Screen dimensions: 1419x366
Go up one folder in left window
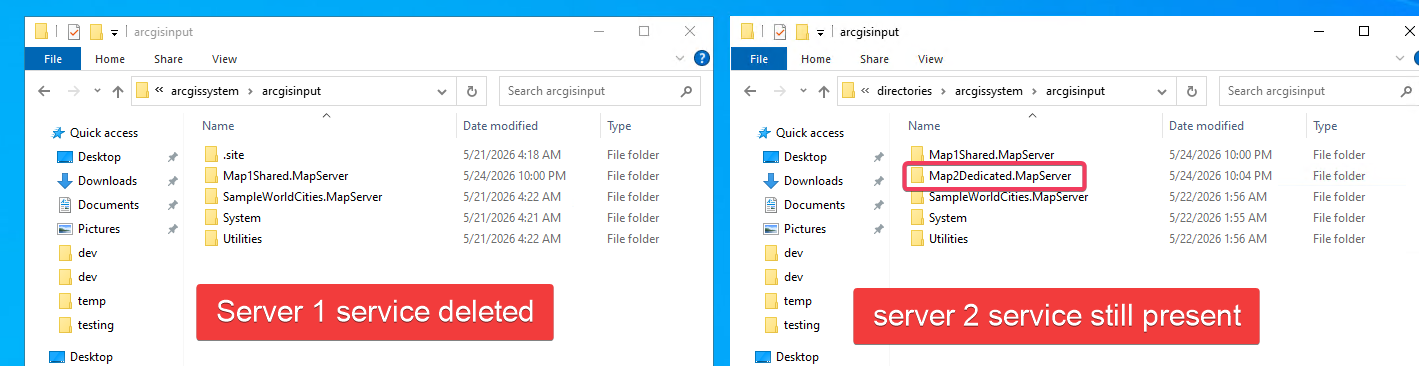[118, 91]
